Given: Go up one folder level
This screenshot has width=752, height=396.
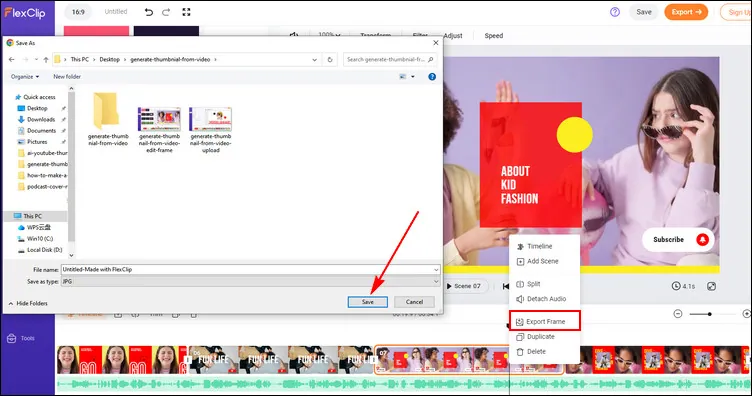Looking at the screenshot, I should point(46,59).
